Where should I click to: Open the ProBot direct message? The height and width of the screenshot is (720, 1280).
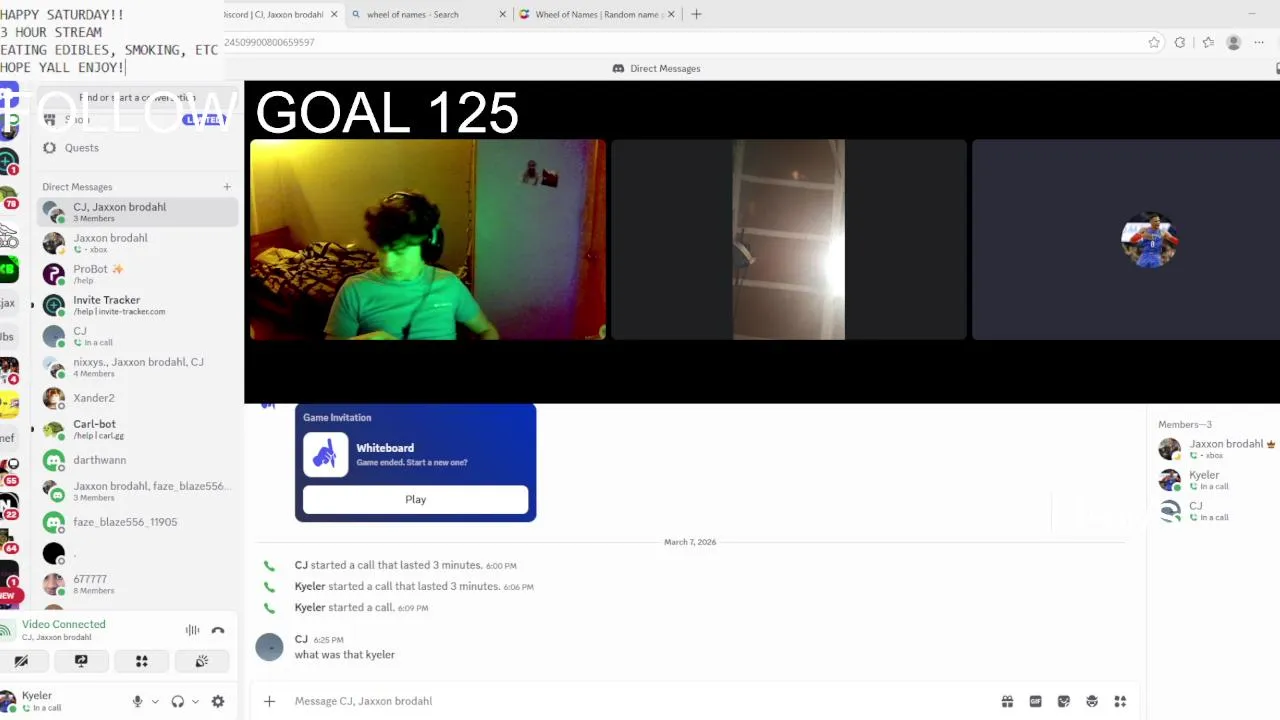pos(137,274)
